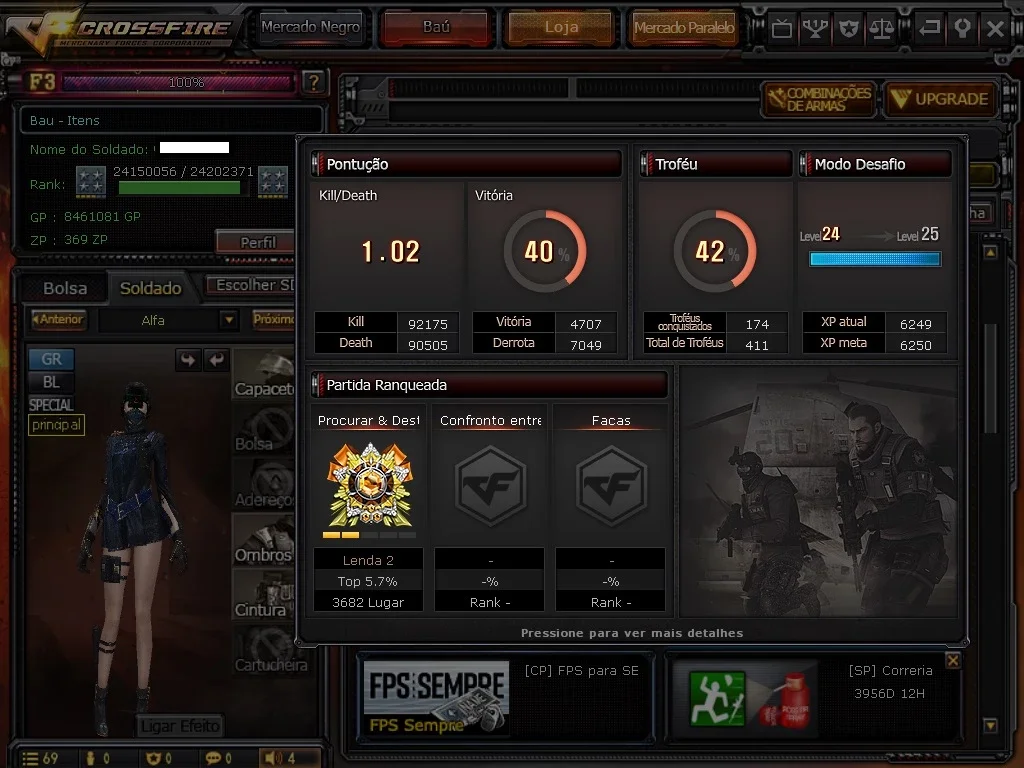Screen dimensions: 1024x768
Task: Click the Lenda 2 rank emblem
Action: click(x=370, y=485)
